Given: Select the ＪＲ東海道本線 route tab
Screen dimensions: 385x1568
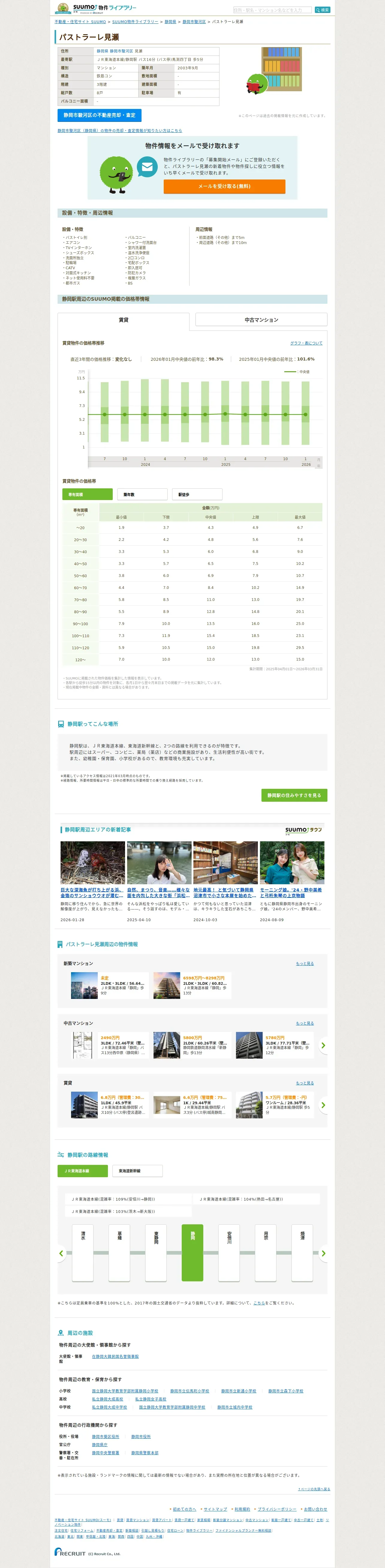Looking at the screenshot, I should [x=83, y=1171].
